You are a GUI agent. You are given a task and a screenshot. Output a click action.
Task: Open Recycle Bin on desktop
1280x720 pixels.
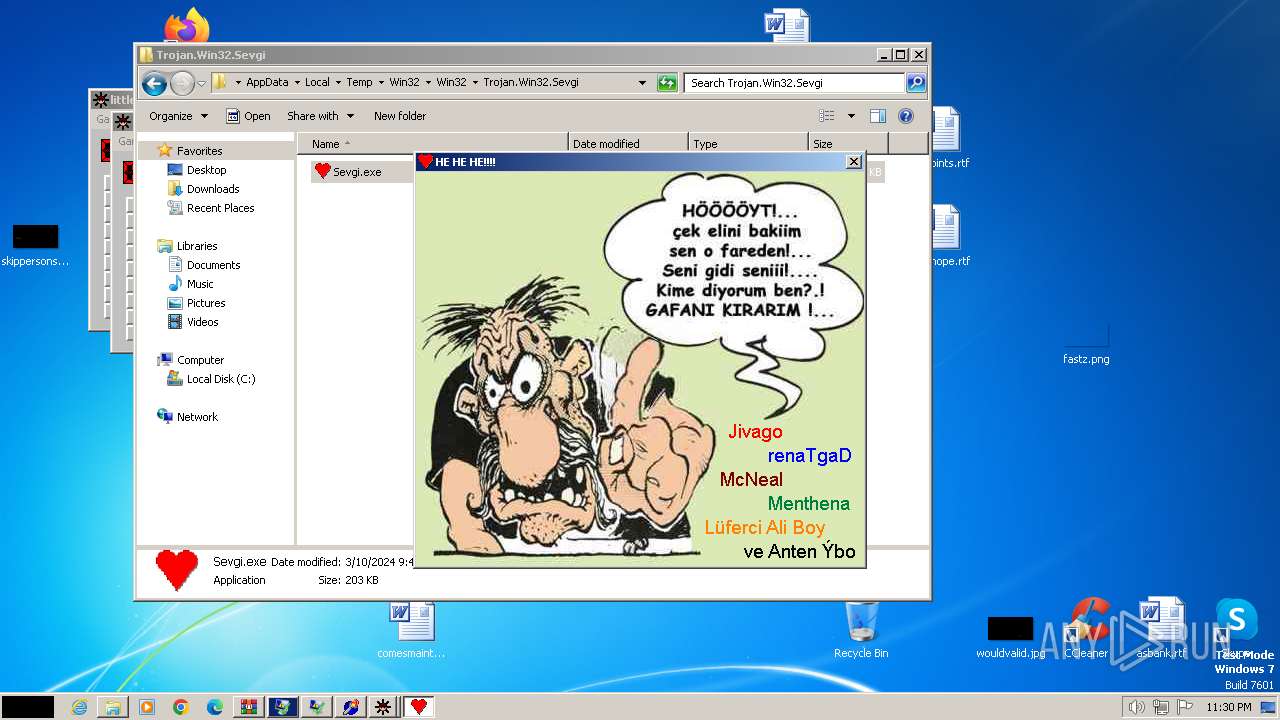(x=861, y=629)
